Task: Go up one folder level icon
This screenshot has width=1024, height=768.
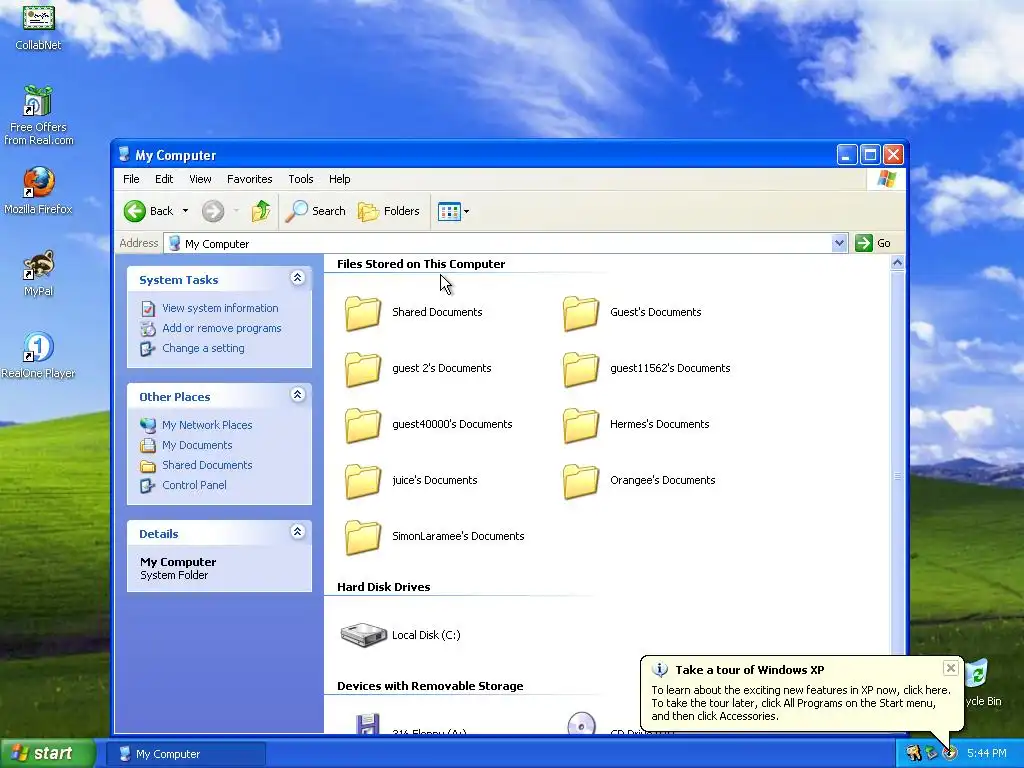Action: click(261, 211)
